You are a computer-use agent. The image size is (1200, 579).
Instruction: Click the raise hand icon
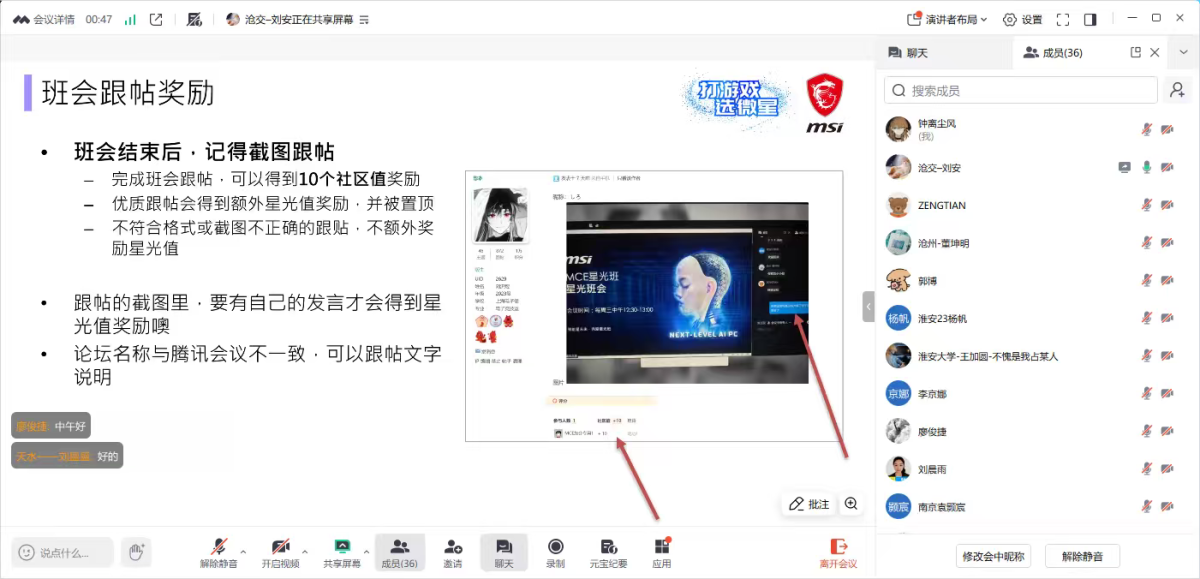[136, 552]
